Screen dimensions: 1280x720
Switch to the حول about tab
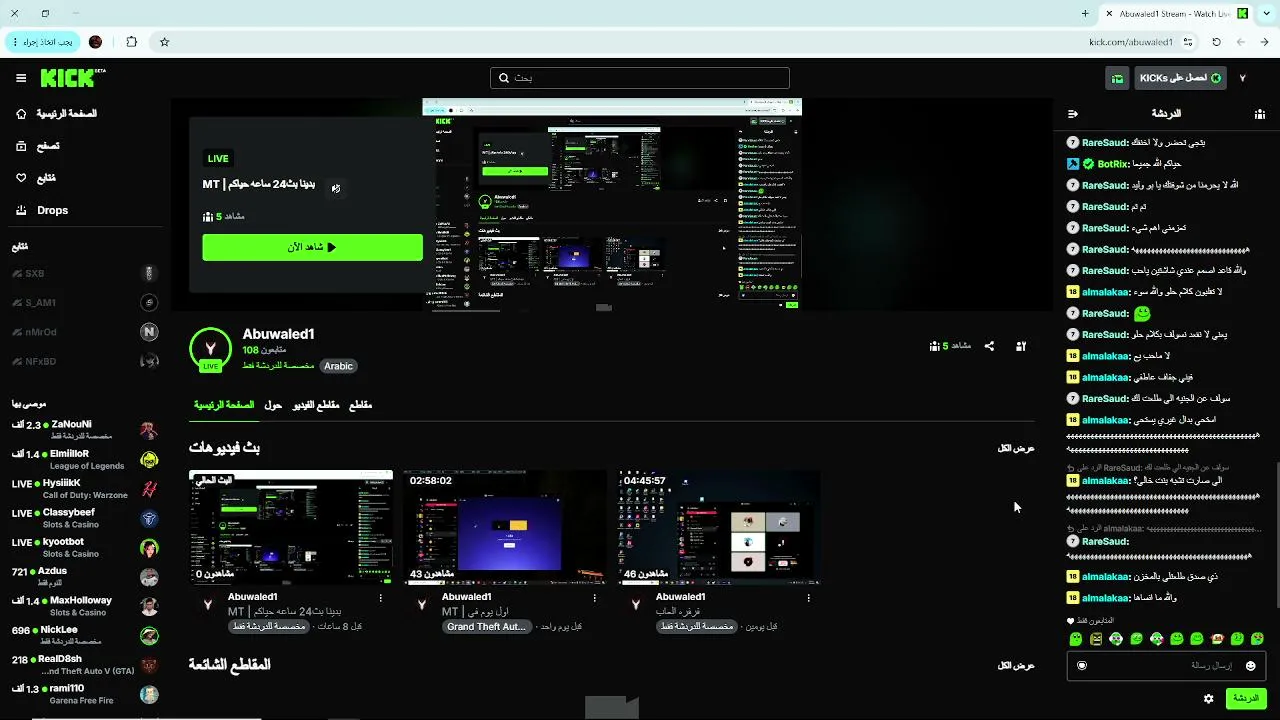pyautogui.click(x=273, y=405)
